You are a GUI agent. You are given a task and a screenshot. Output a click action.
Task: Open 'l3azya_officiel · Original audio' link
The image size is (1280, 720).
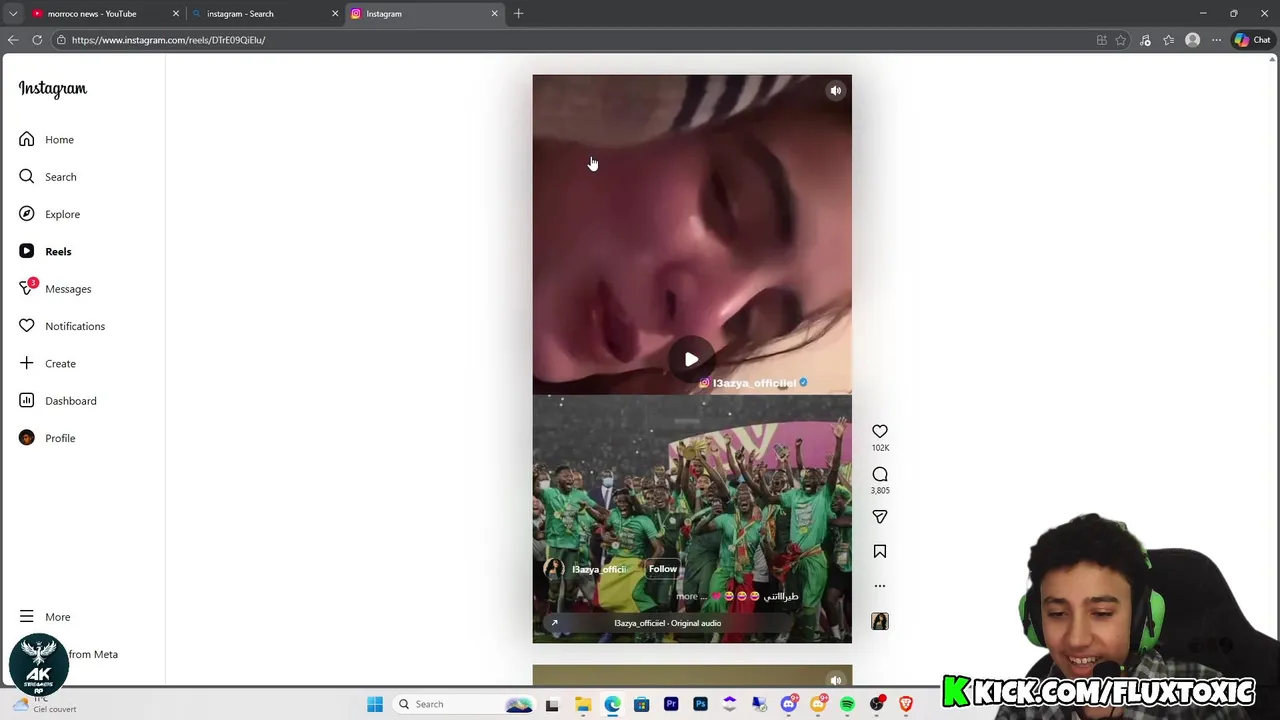(x=667, y=623)
